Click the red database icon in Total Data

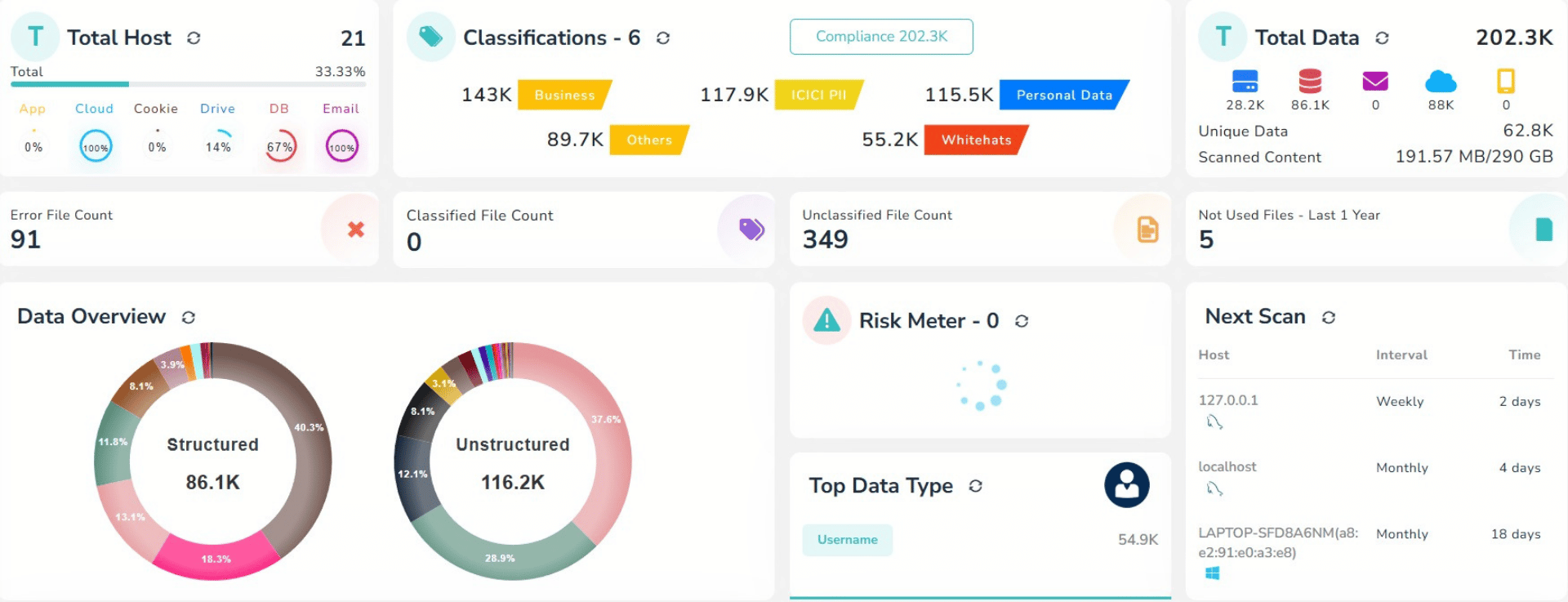(1310, 81)
